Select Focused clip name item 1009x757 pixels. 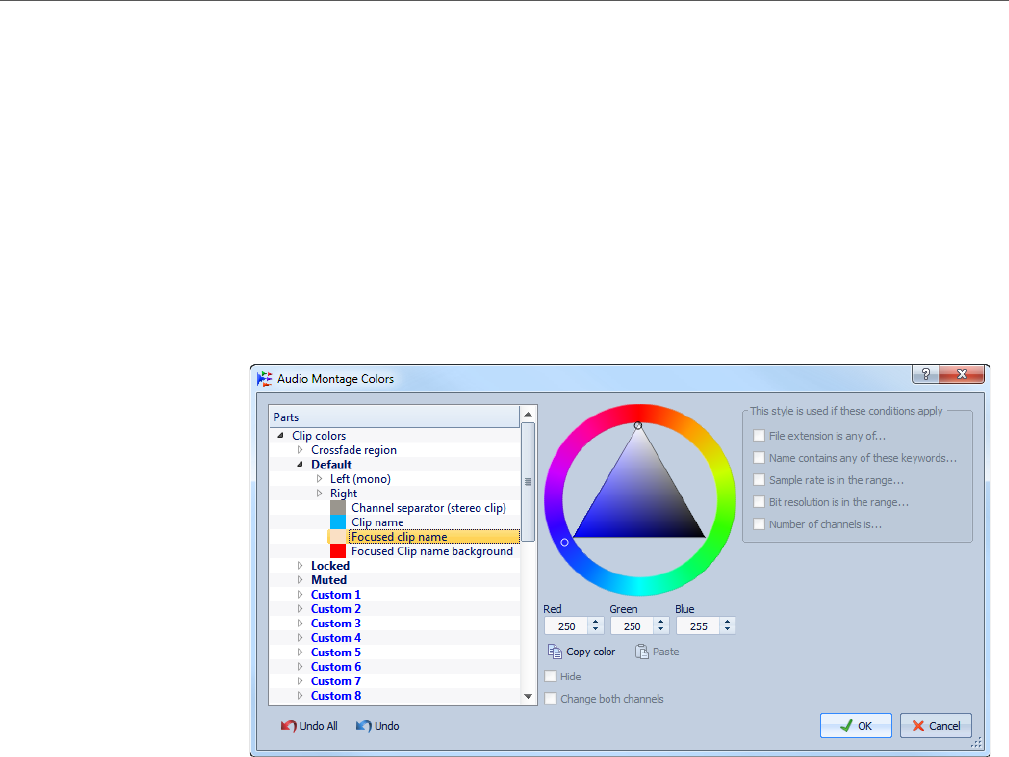pyautogui.click(x=399, y=537)
